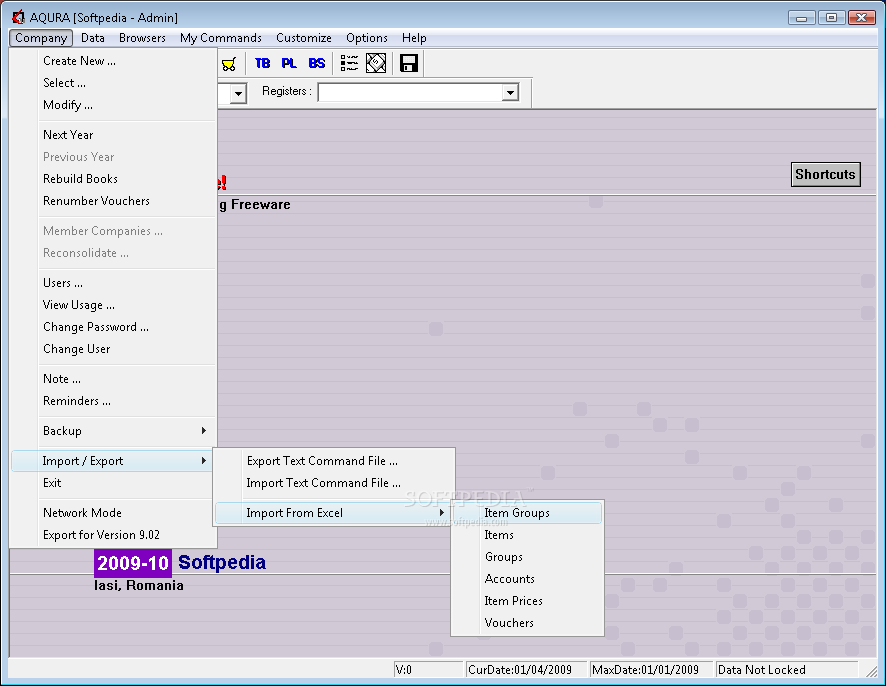
Task: Open the Customize menu
Action: (304, 38)
